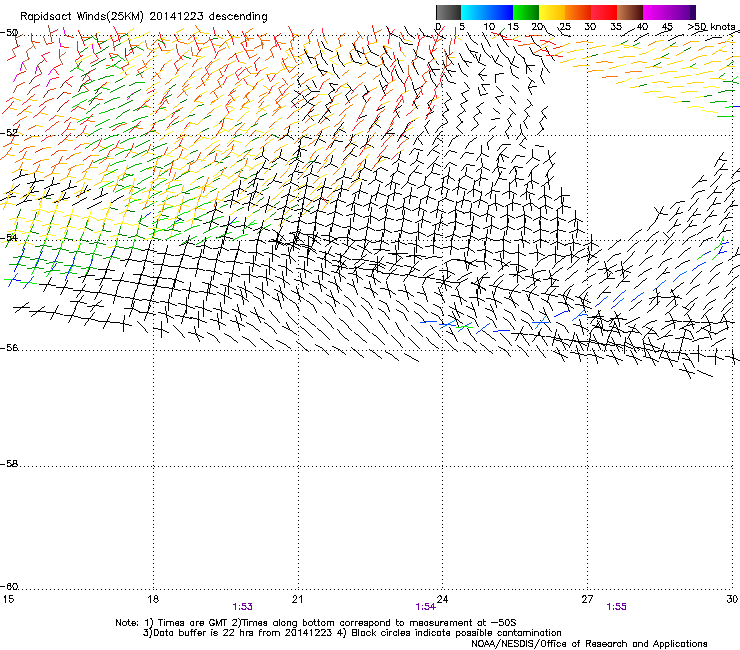This screenshot has height=650, width=740.
Task: Click the purple 1:53 time stamp
Action: pyautogui.click(x=242, y=607)
